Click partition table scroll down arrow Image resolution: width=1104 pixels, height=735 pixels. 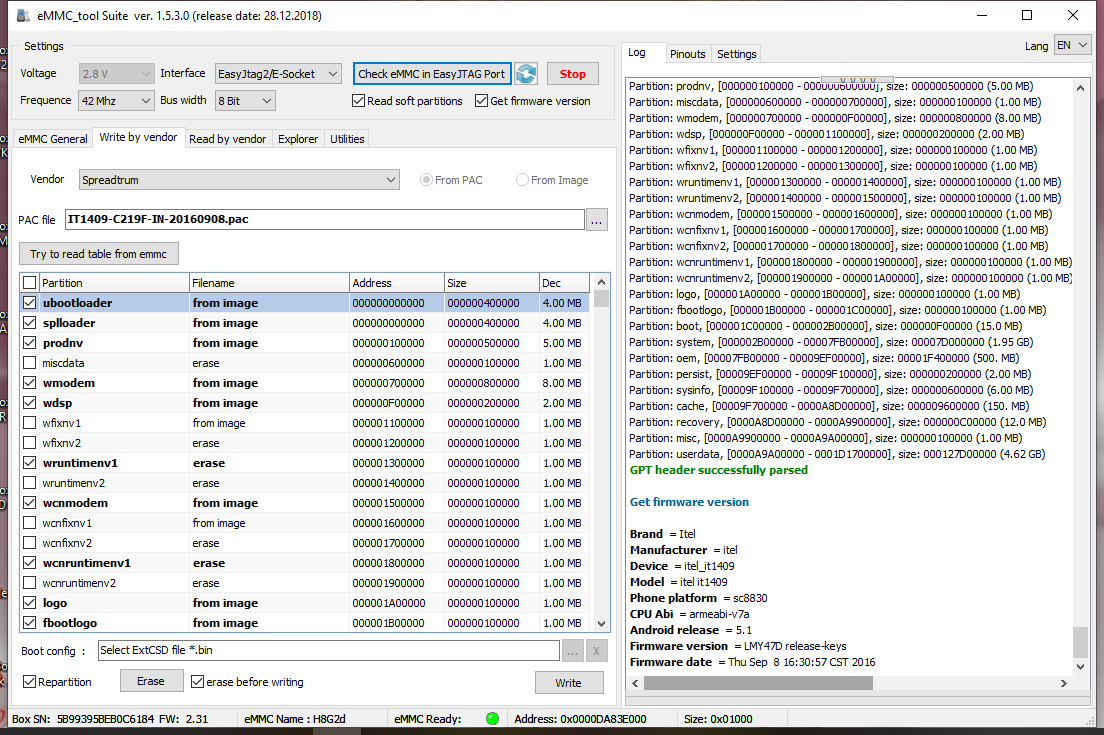click(601, 623)
